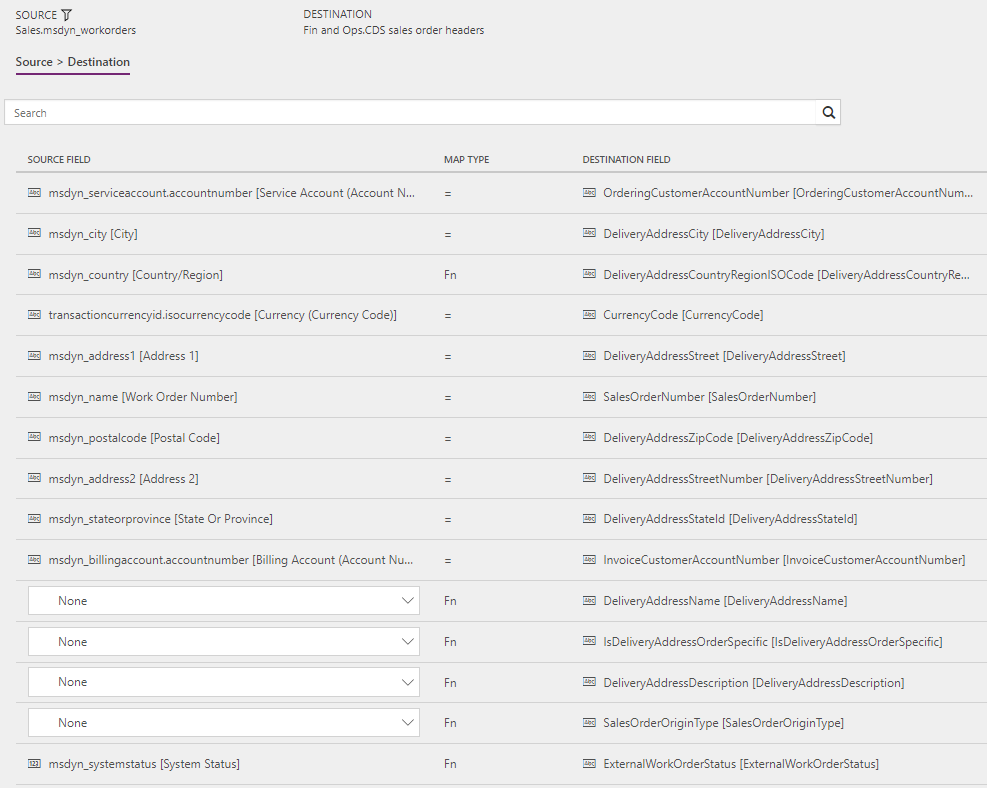The image size is (987, 788).
Task: Click the field type icon beside msdyn_country
Action: click(x=35, y=274)
